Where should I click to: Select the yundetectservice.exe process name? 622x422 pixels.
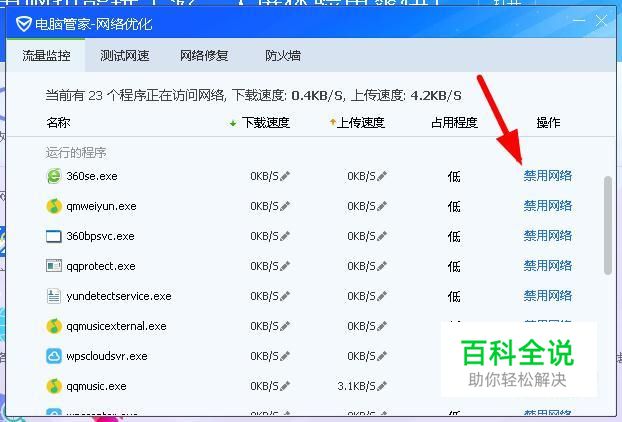coord(119,296)
